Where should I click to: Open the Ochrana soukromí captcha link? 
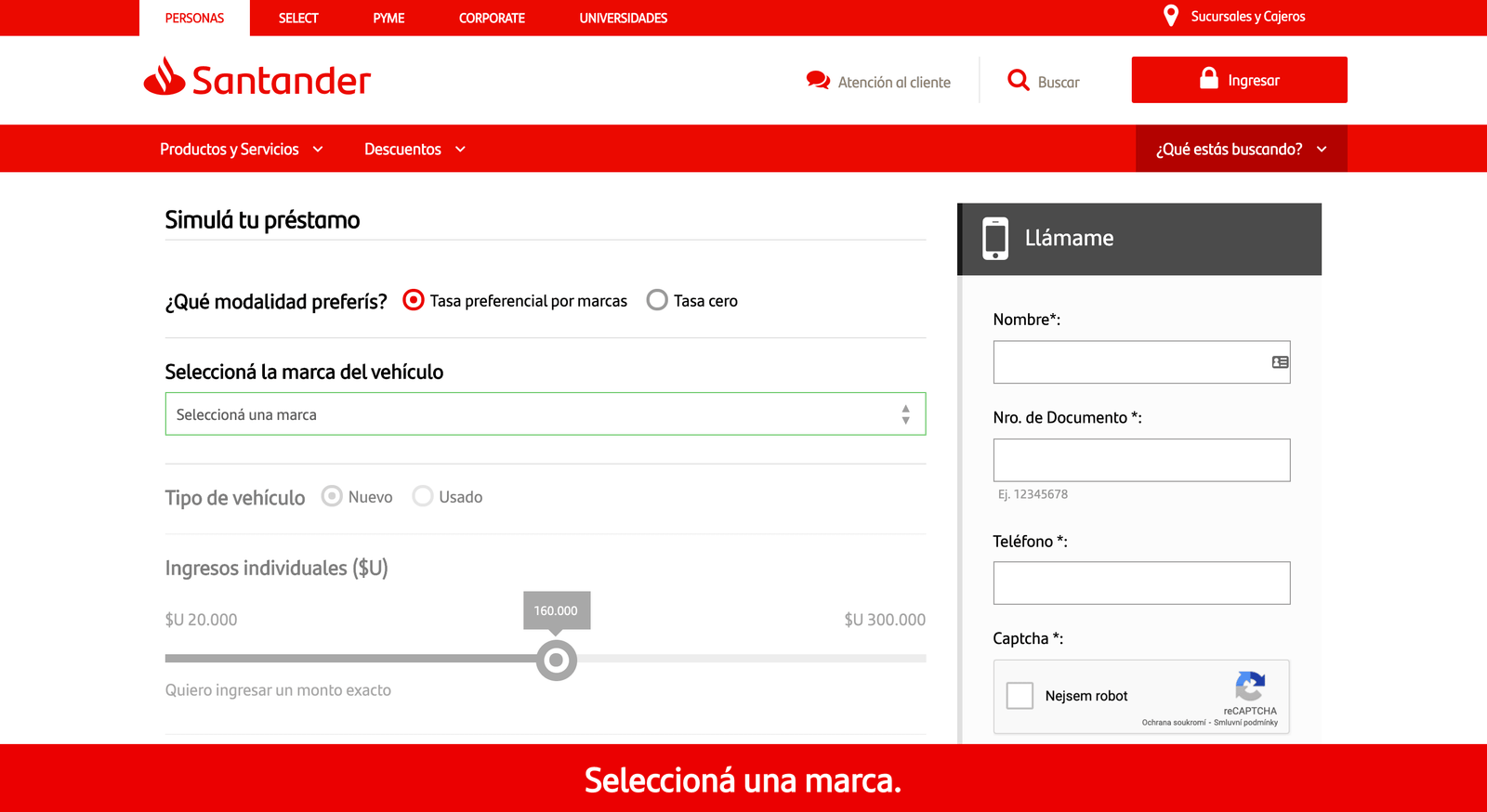click(x=1174, y=722)
